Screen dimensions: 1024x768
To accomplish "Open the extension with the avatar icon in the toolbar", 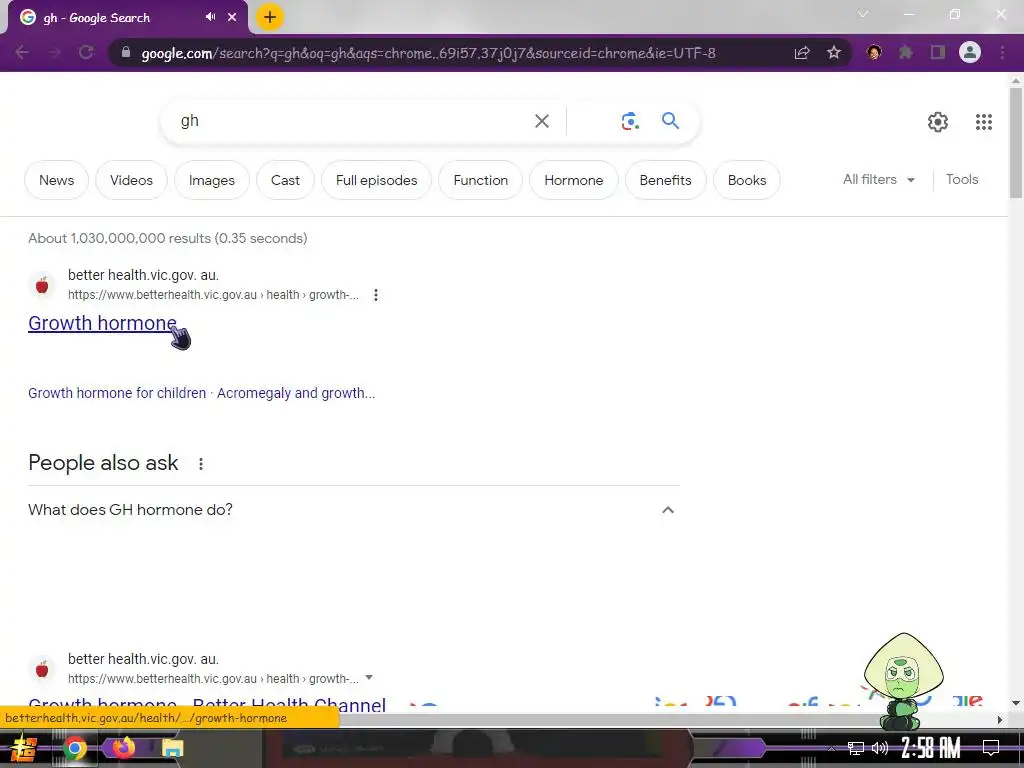I will pyautogui.click(x=874, y=52).
